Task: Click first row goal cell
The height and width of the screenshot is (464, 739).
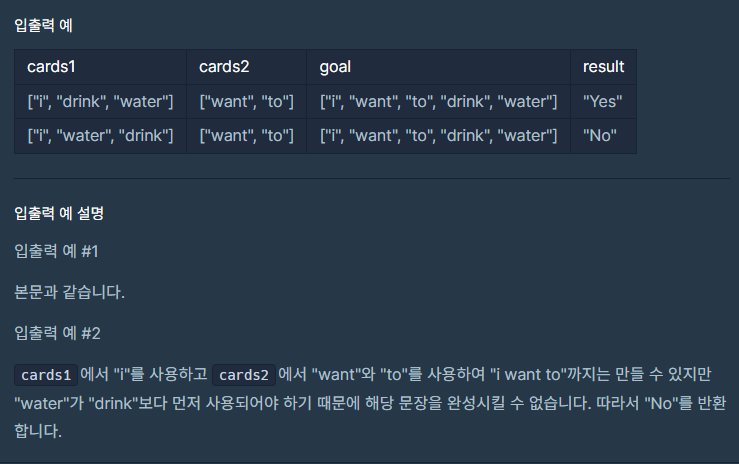Action: click(x=438, y=102)
